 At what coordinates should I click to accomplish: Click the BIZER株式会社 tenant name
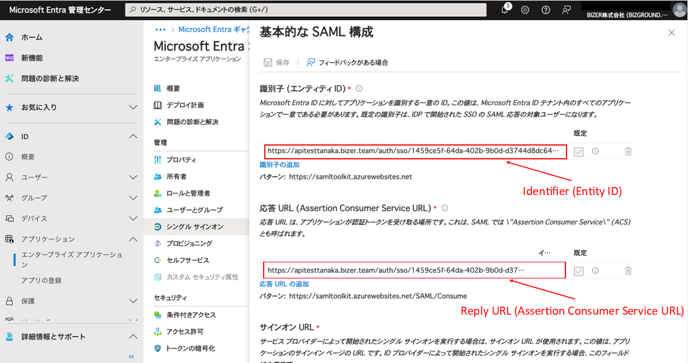[x=627, y=15]
